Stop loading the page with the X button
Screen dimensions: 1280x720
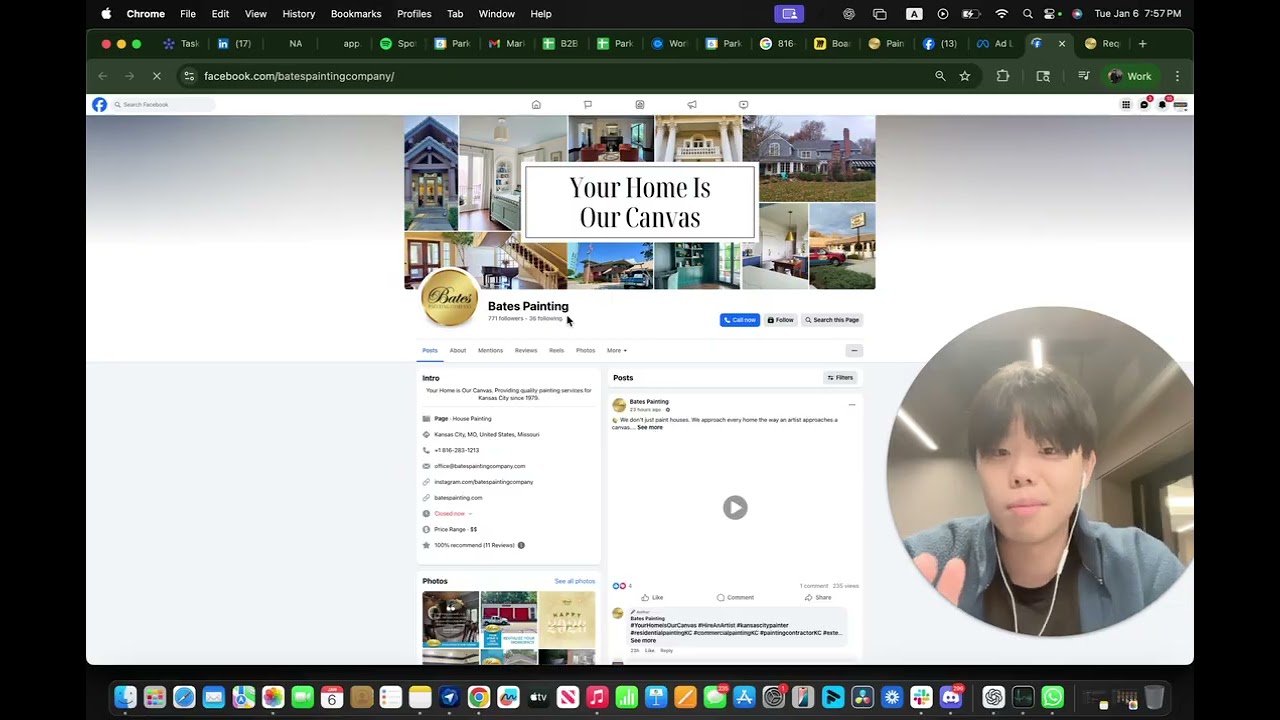point(157,76)
